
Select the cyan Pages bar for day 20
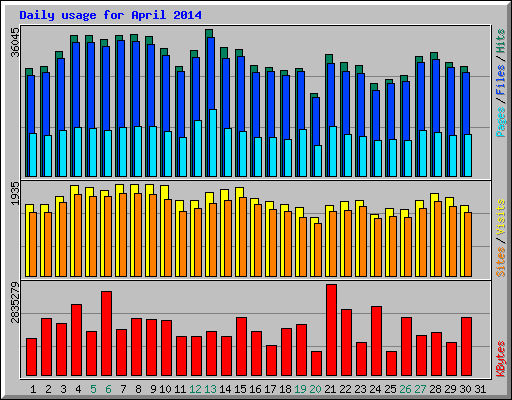point(318,161)
